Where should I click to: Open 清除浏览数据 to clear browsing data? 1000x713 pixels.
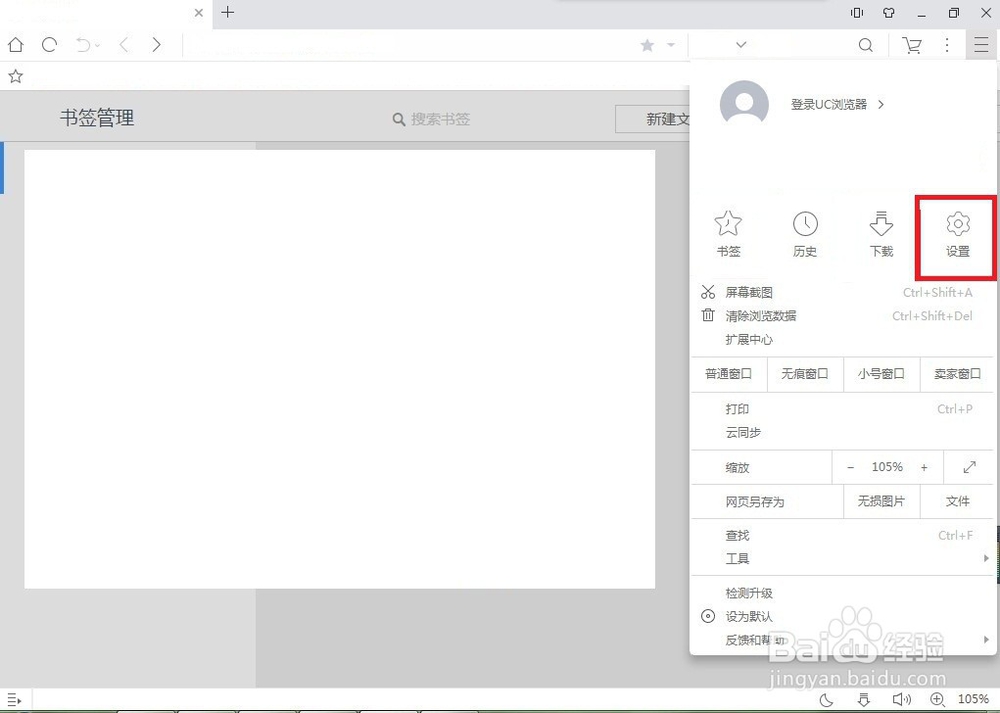(762, 315)
